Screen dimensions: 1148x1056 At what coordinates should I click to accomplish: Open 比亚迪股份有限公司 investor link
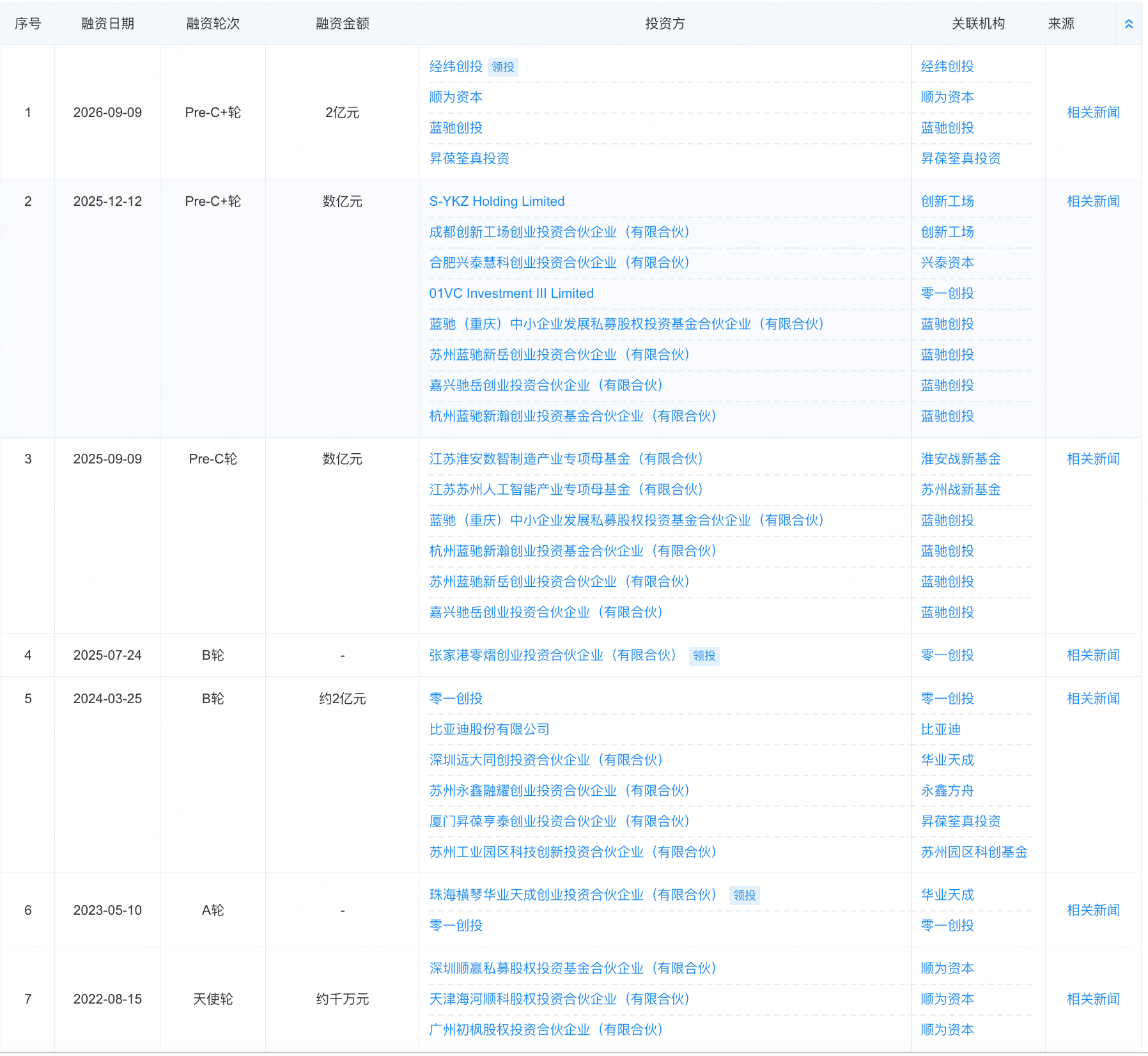point(489,729)
